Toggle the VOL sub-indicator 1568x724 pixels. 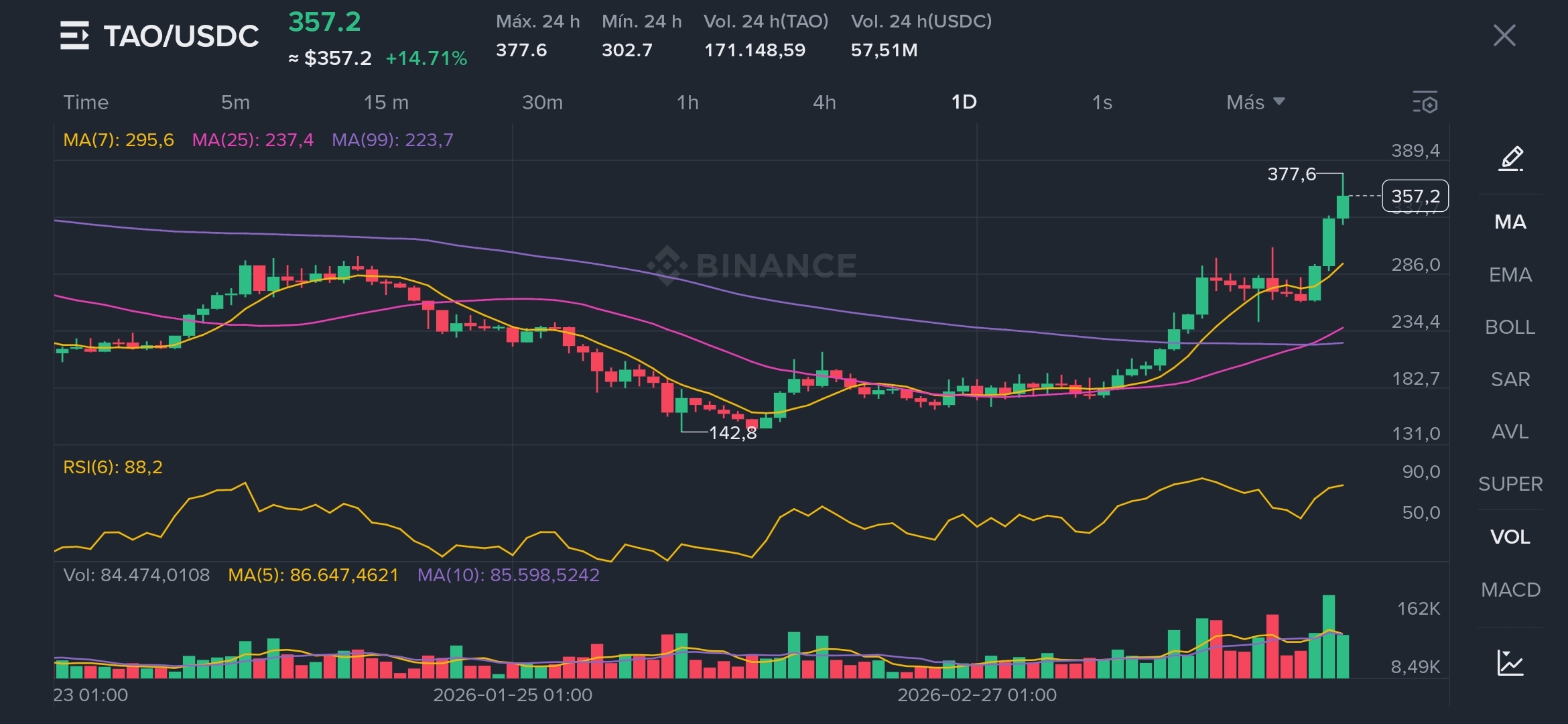(x=1510, y=537)
